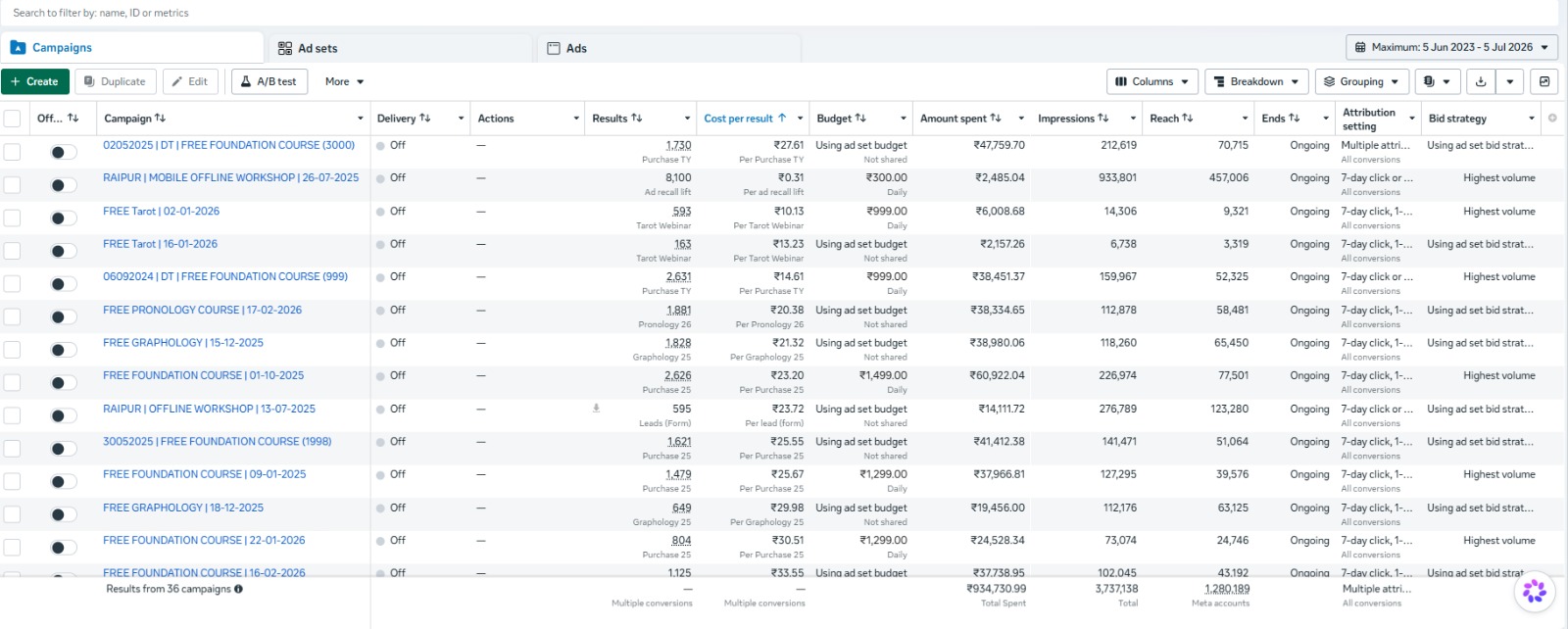Open campaign link FREE FOUNDATION COURSE 09-01-2025
The image size is (1568, 629).
[205, 474]
